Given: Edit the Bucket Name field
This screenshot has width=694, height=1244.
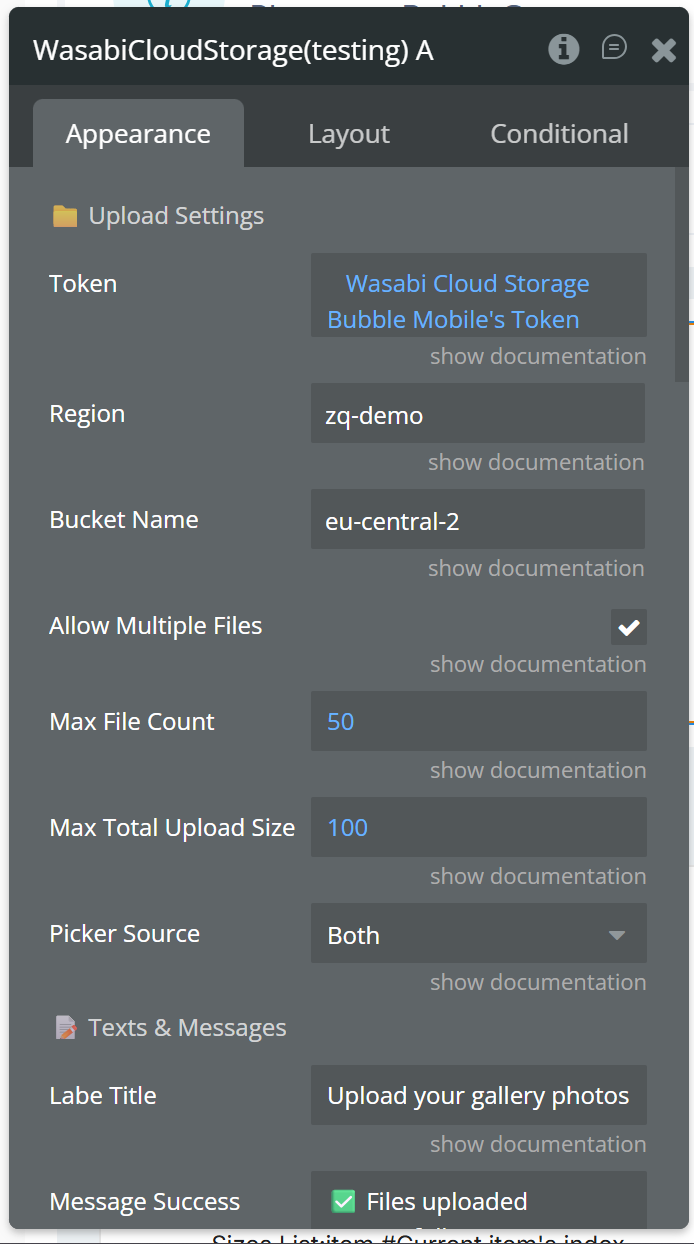Looking at the screenshot, I should (x=478, y=520).
